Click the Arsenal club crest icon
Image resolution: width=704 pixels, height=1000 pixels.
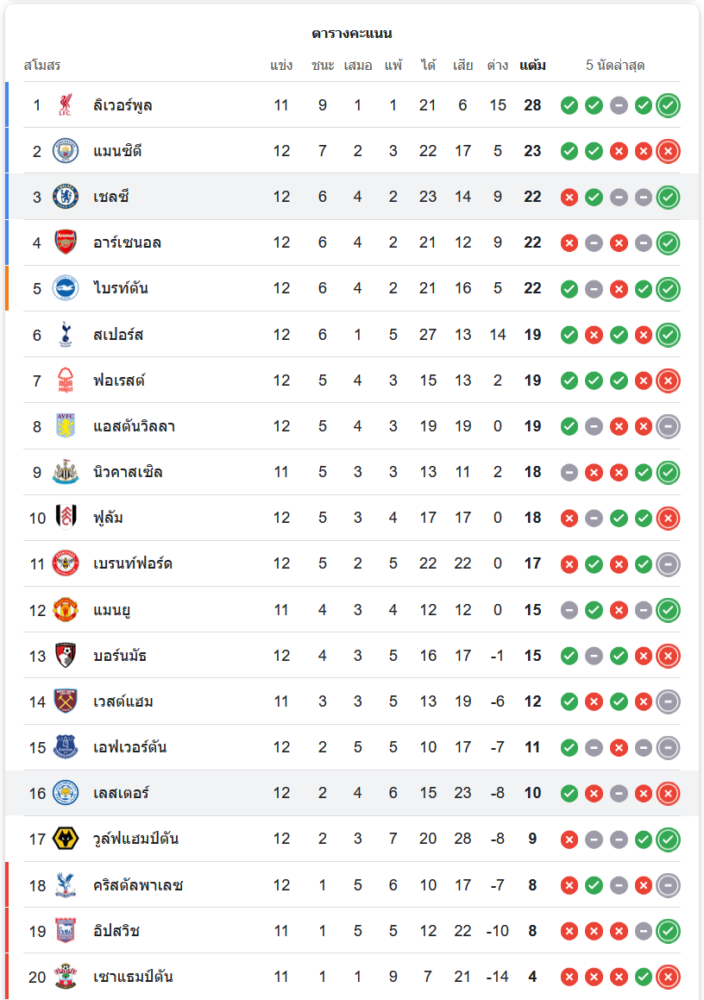65,243
